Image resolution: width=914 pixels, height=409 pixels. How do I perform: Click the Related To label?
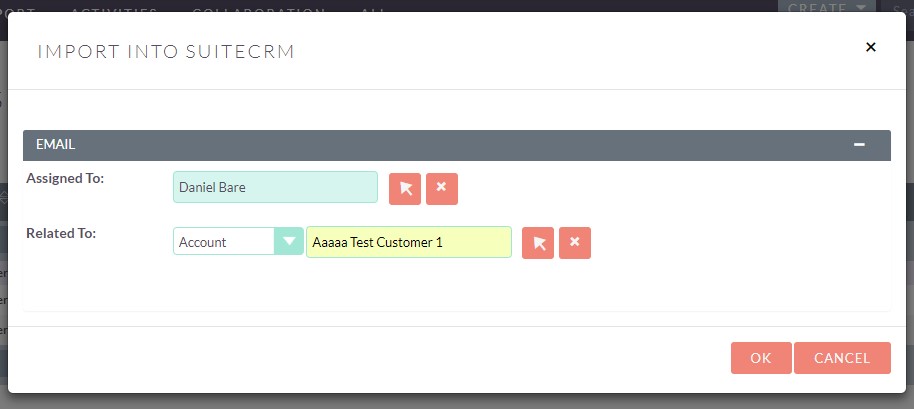coord(61,233)
